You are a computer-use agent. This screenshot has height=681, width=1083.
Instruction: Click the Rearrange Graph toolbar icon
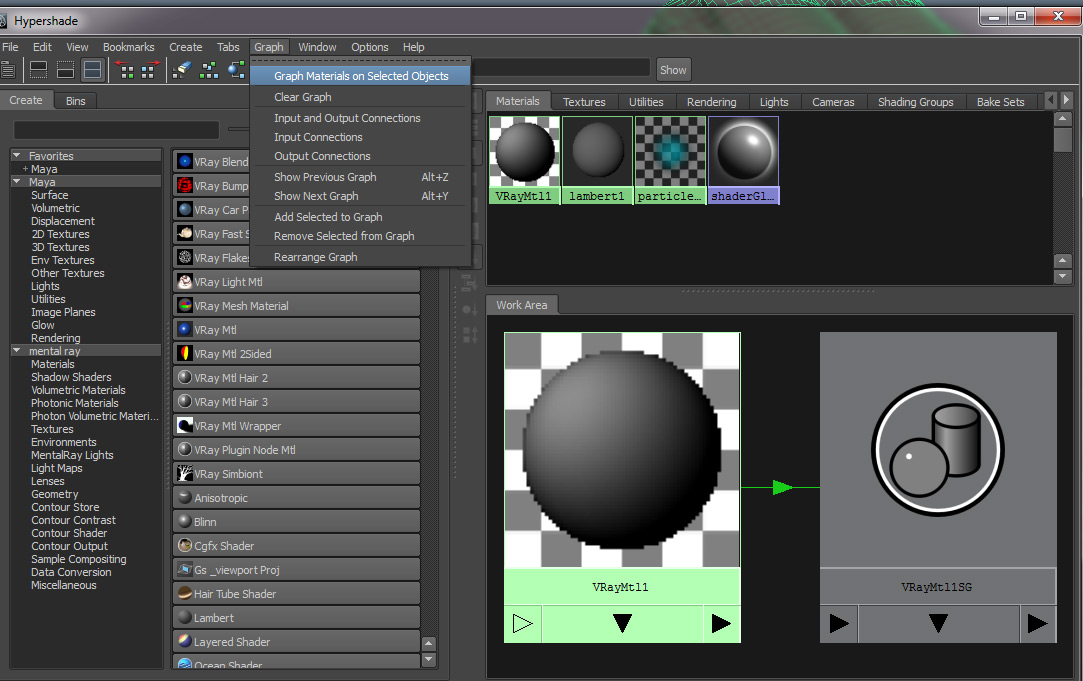[x=209, y=68]
